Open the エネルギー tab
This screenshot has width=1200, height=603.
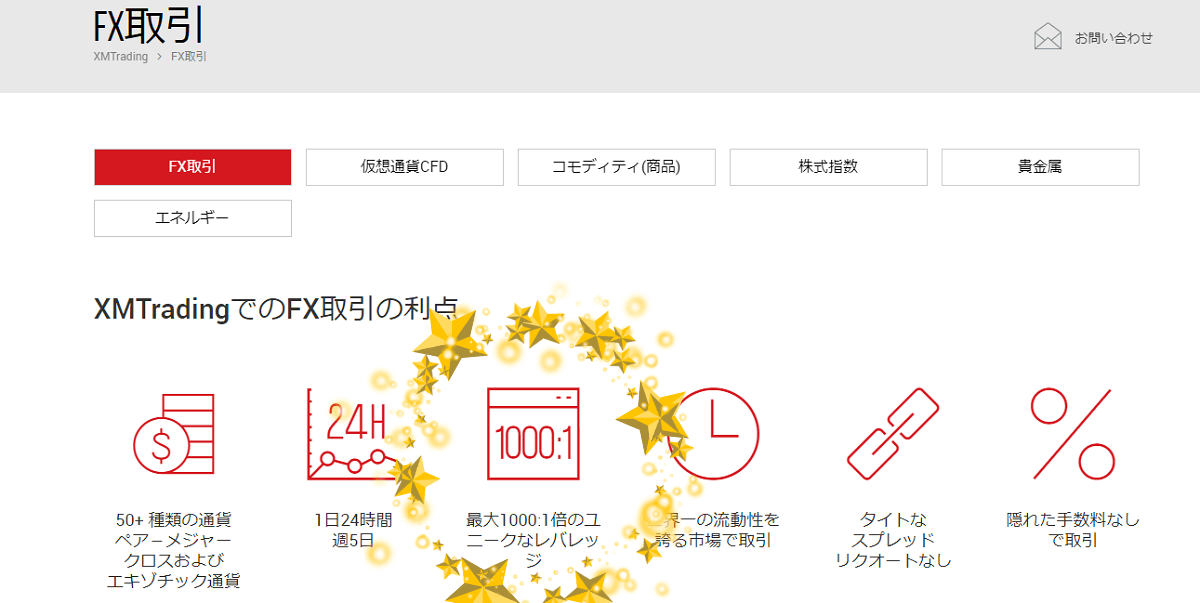[193, 218]
